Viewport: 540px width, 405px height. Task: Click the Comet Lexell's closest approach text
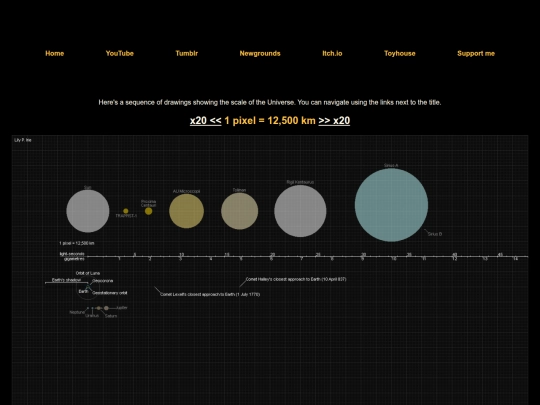click(x=210, y=294)
